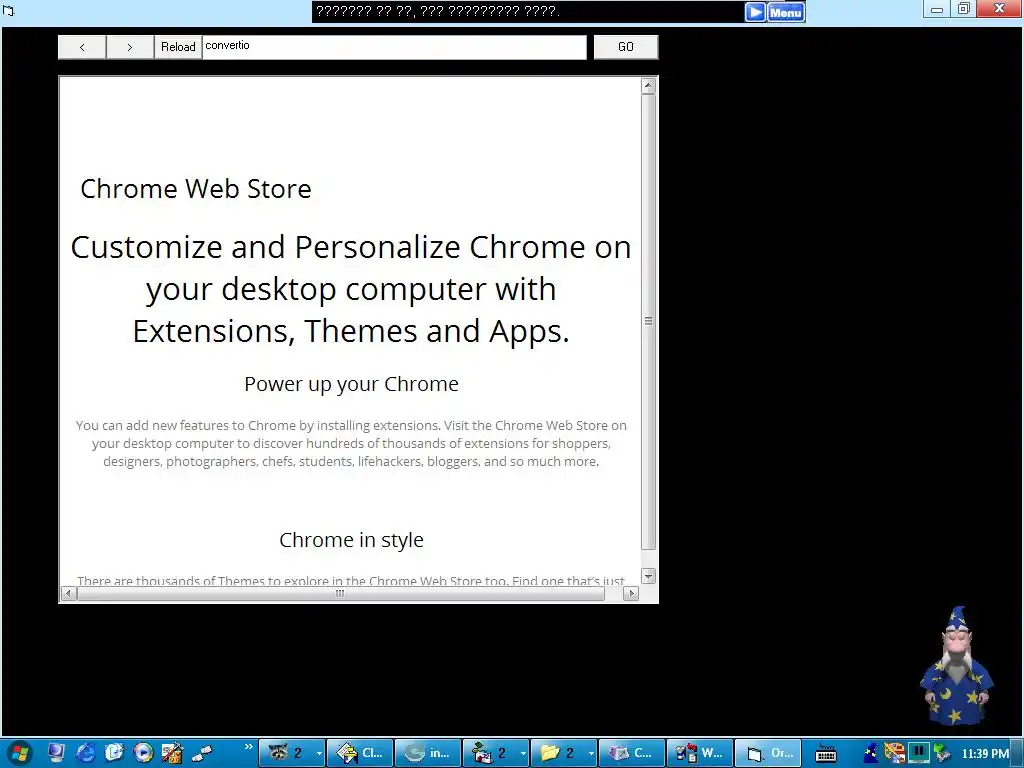Click the back navigation button
The image size is (1024, 768).
82,47
